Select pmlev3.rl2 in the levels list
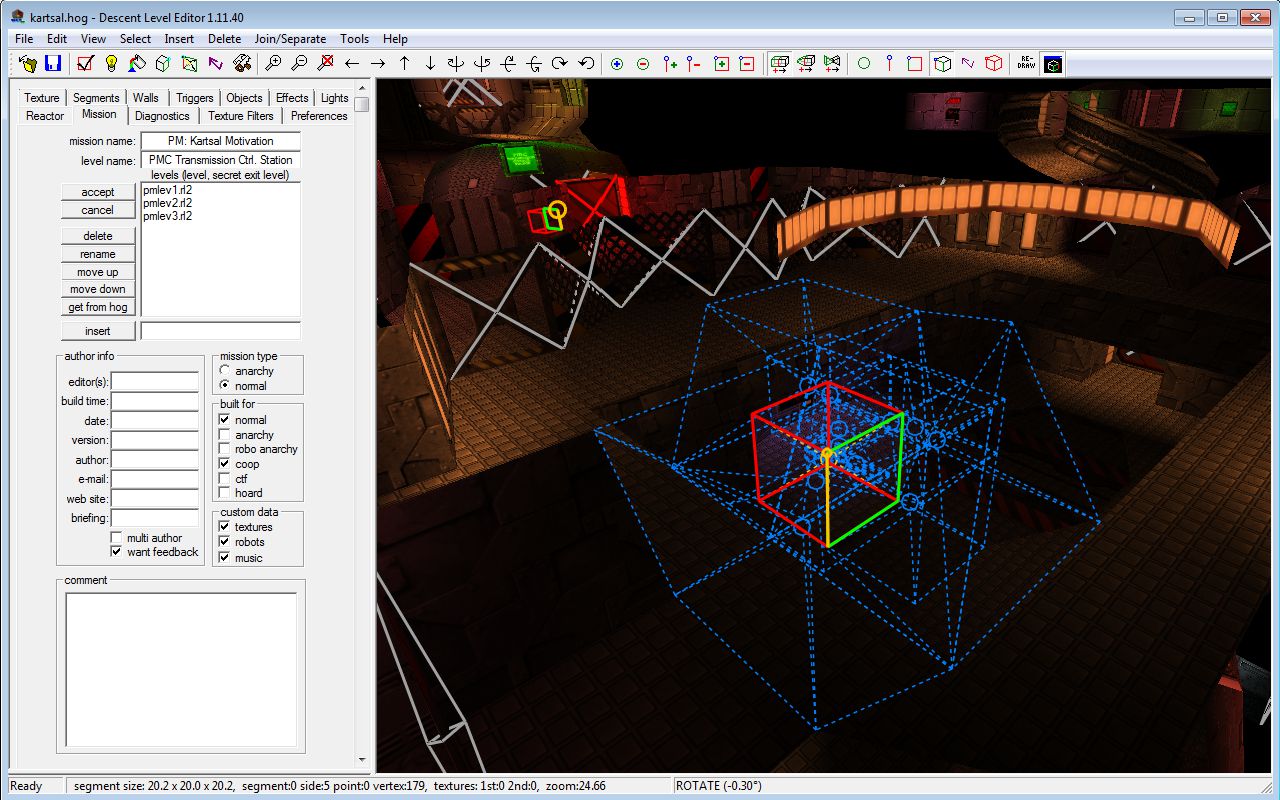The width and height of the screenshot is (1280, 800). (x=168, y=216)
